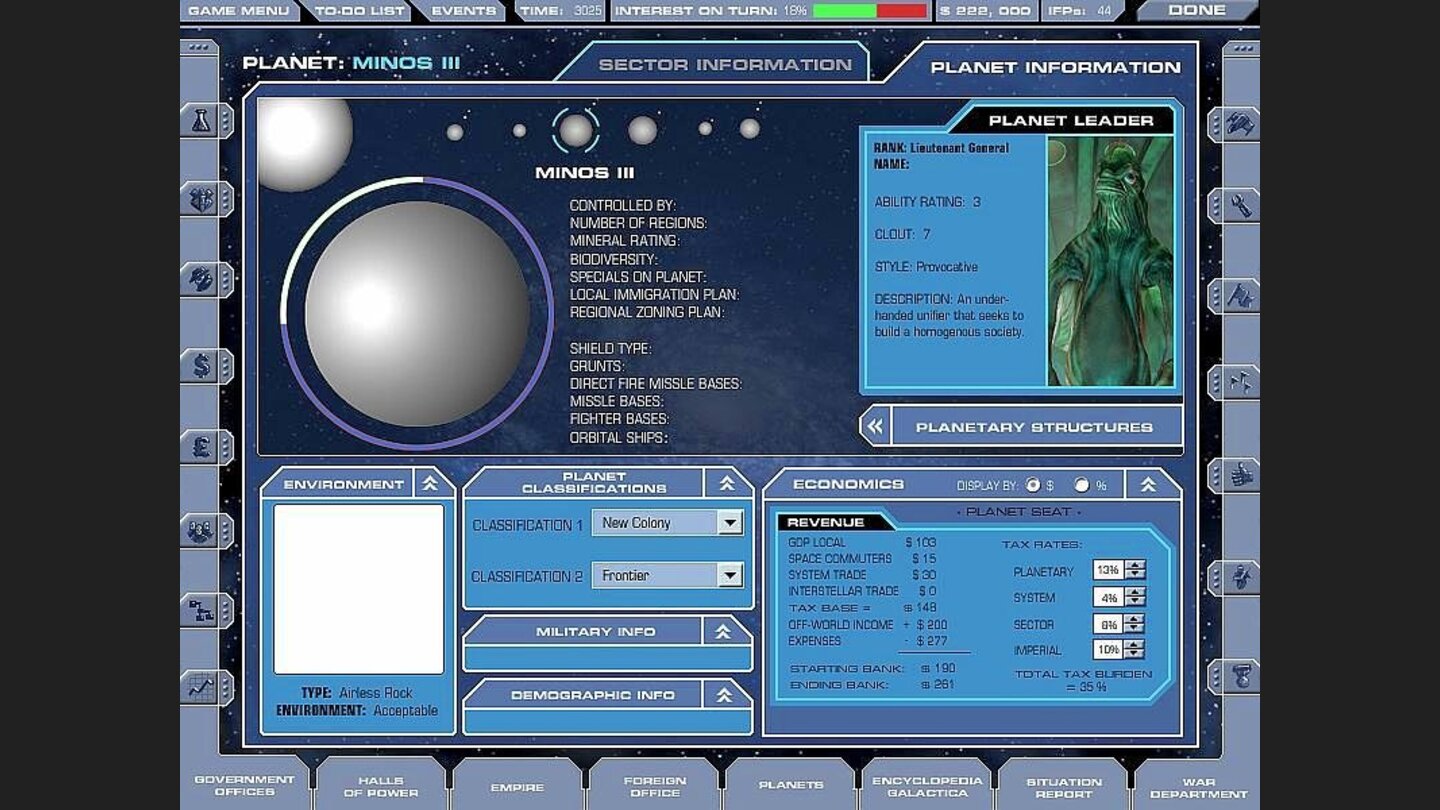Open the Encyclopedia Galactica tab

pos(926,786)
